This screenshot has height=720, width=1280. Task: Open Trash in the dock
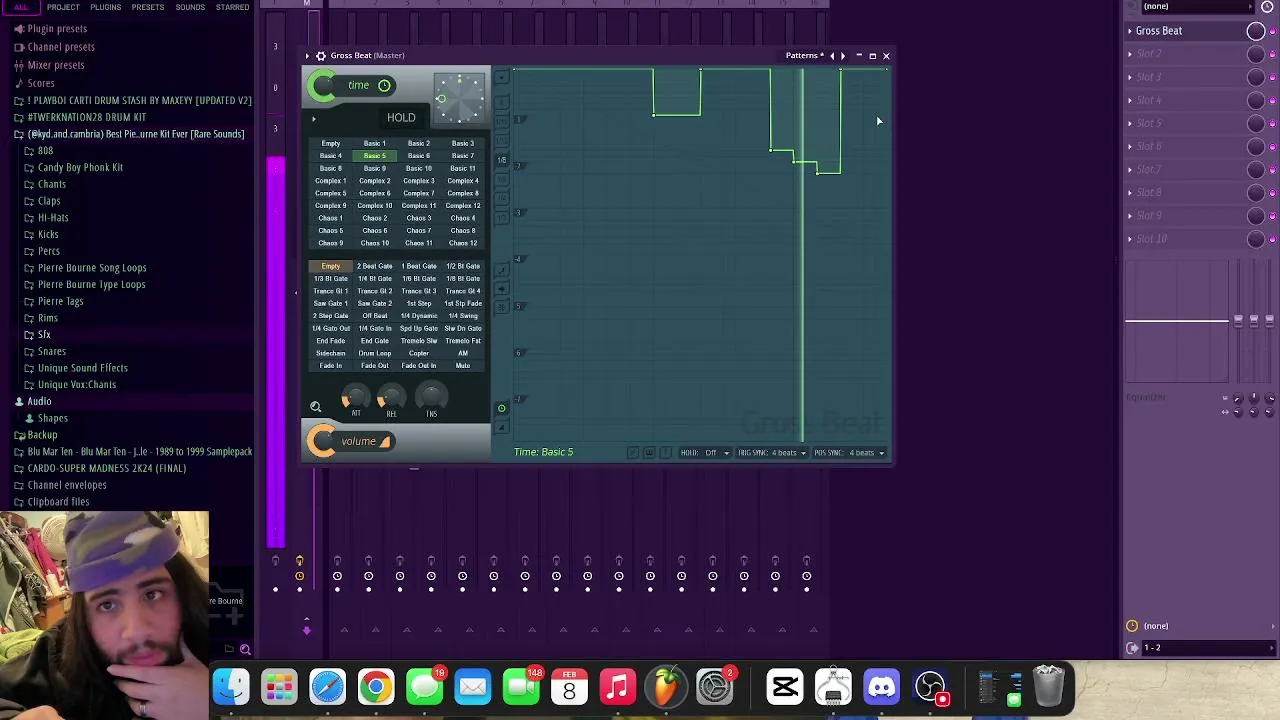(x=1048, y=687)
